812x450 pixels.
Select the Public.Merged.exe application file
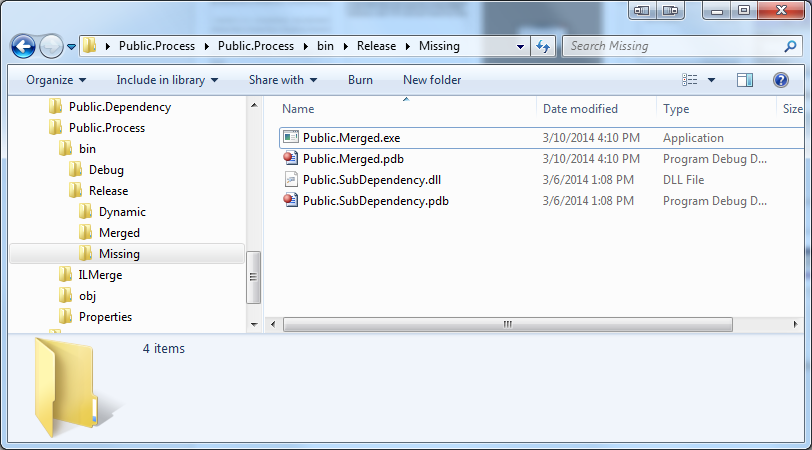click(x=351, y=138)
